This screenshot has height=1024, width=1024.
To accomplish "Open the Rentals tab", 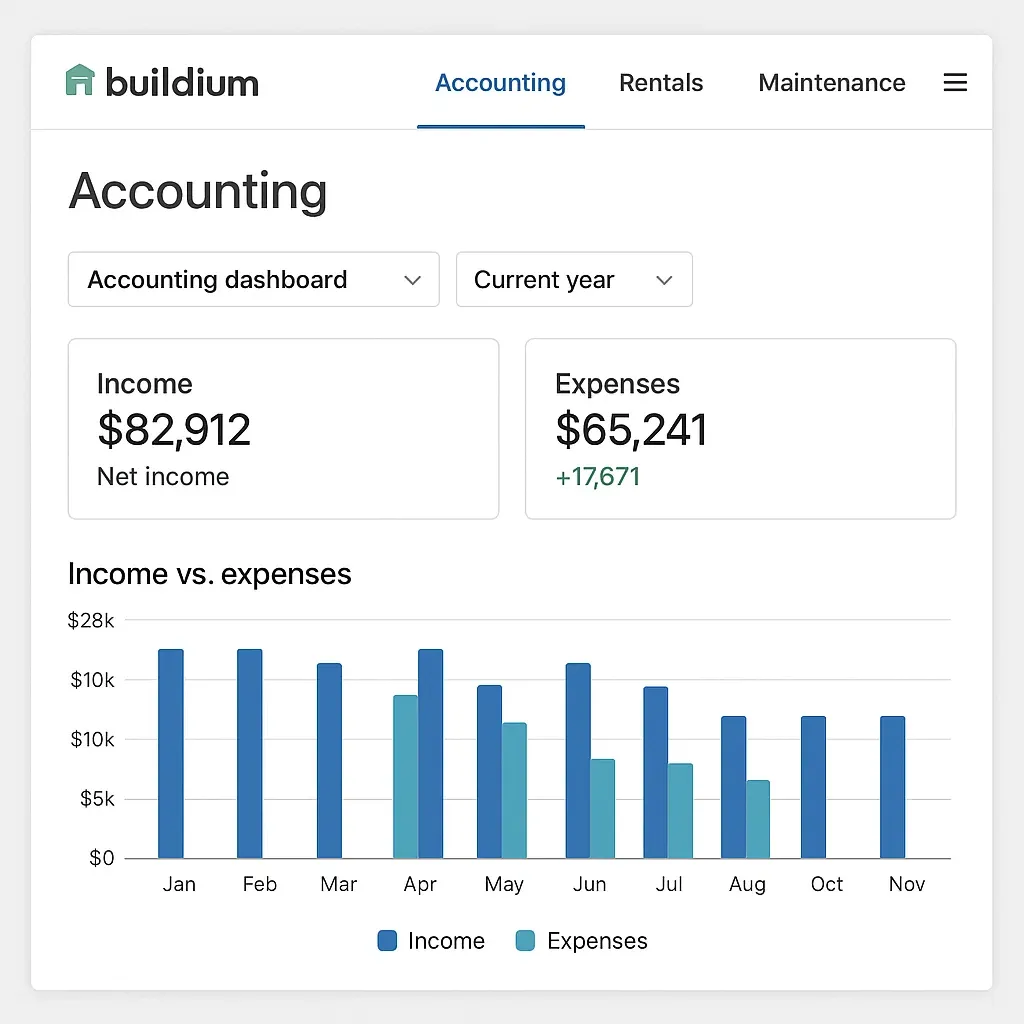I will 661,83.
